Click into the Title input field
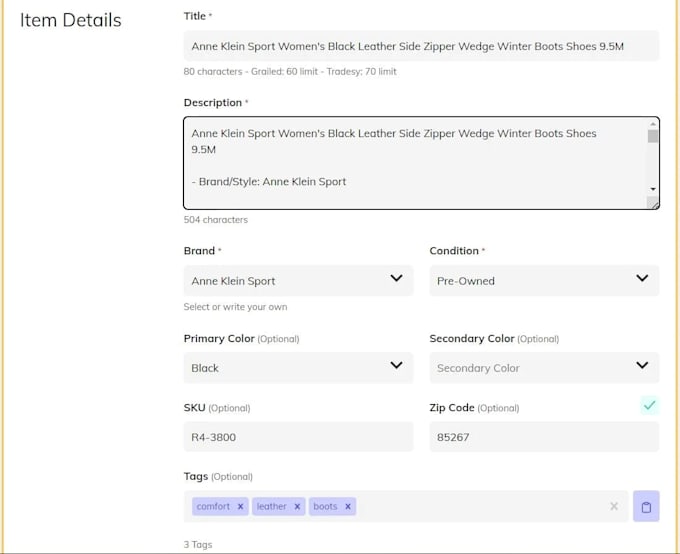Image resolution: width=680 pixels, height=554 pixels. (421, 46)
